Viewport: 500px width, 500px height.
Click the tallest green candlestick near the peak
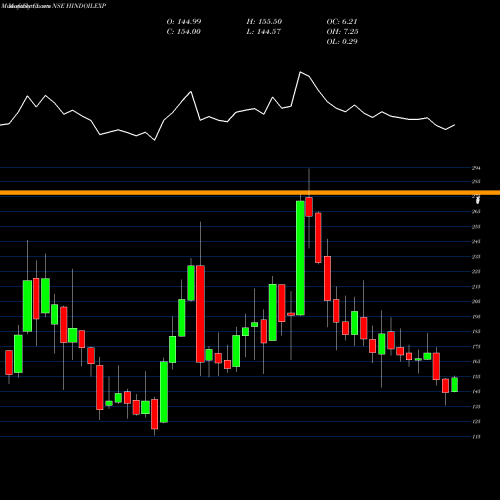point(300,258)
